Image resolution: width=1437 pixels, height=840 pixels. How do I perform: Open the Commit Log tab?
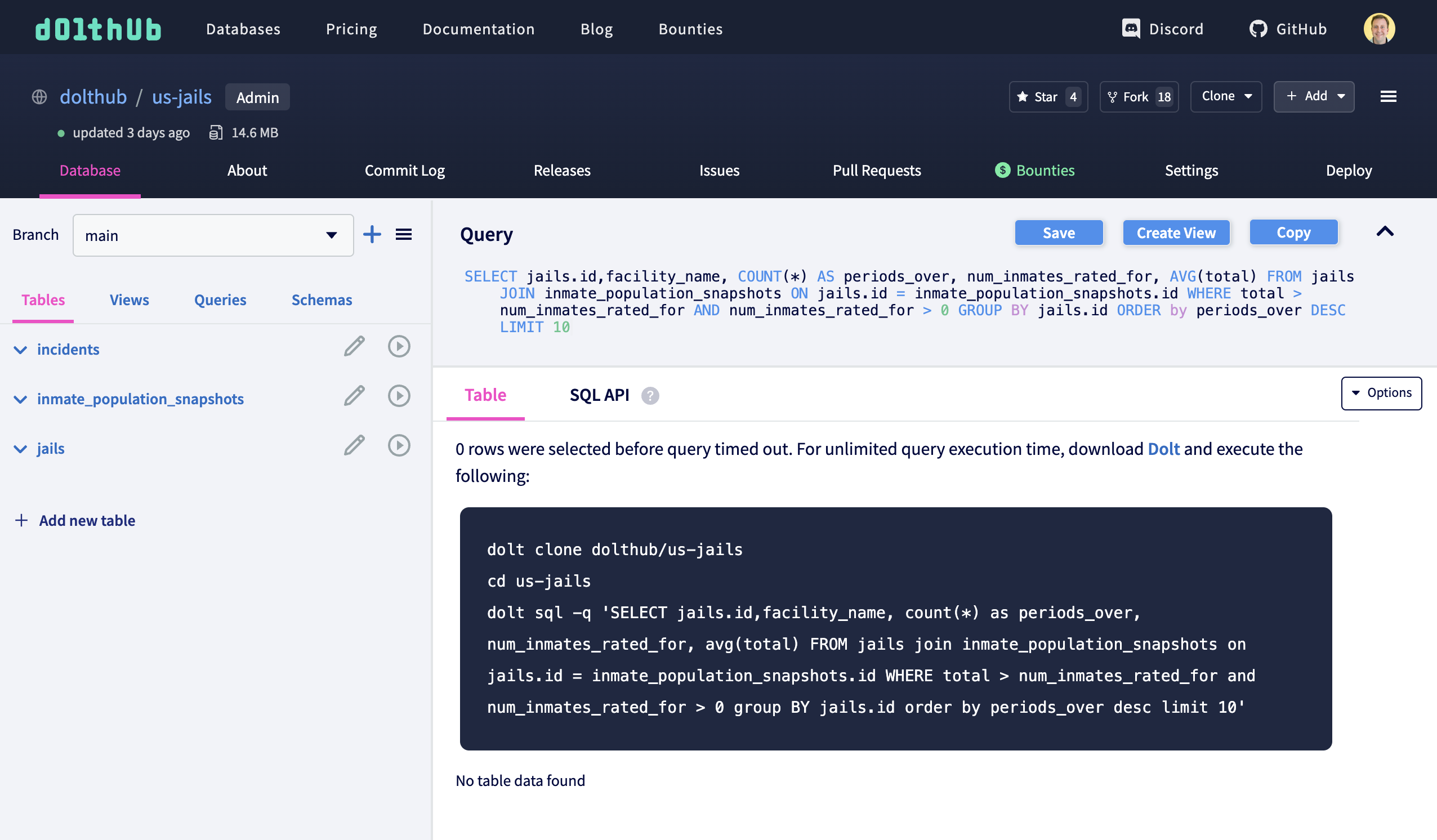(404, 170)
